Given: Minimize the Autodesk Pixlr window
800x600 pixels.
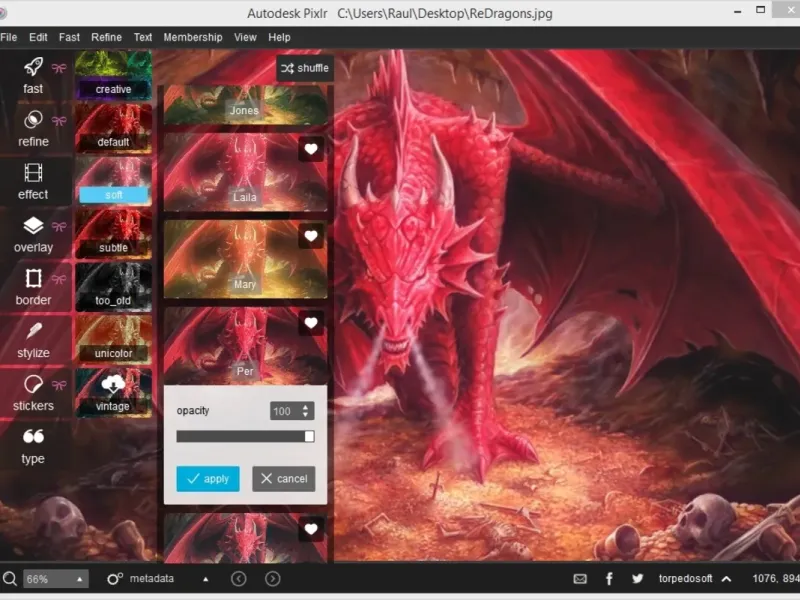Looking at the screenshot, I should click(x=738, y=11).
